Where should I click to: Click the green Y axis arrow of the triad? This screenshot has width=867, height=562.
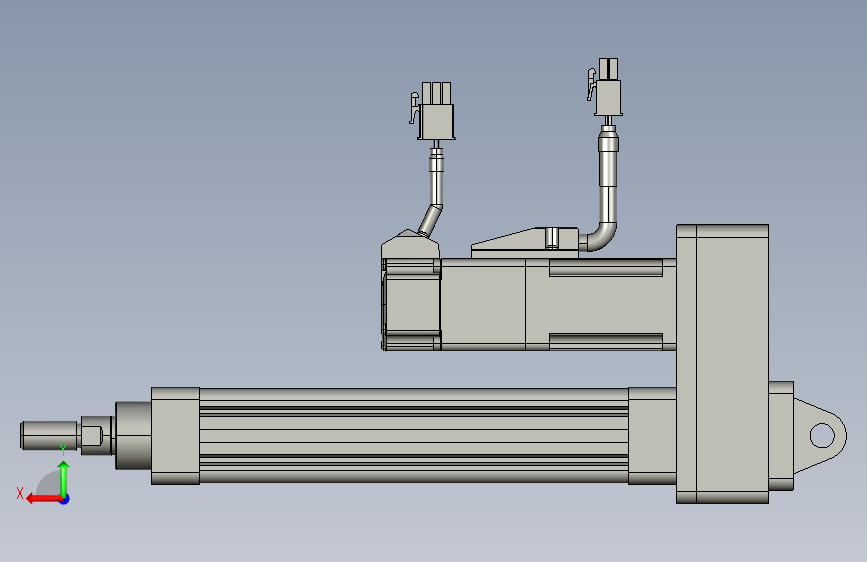pyautogui.click(x=64, y=479)
